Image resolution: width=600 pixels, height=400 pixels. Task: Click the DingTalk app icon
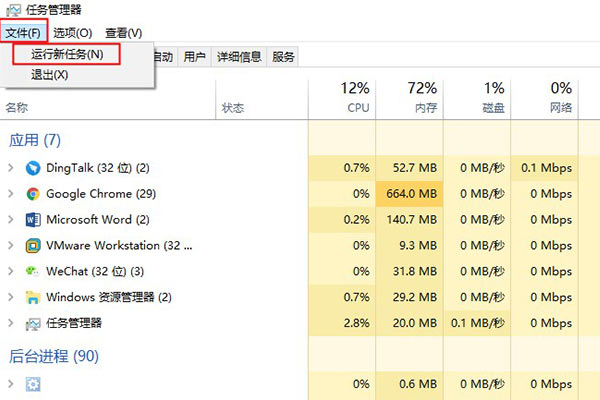[x=33, y=168]
